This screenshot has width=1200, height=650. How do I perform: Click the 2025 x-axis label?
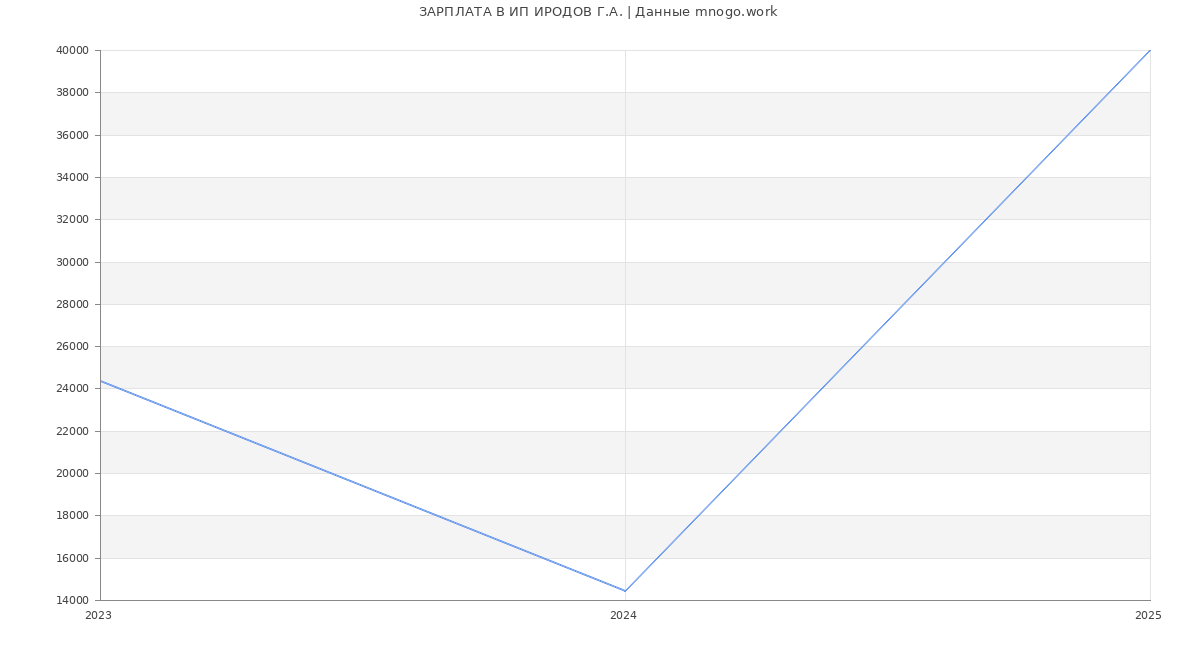(x=1148, y=616)
